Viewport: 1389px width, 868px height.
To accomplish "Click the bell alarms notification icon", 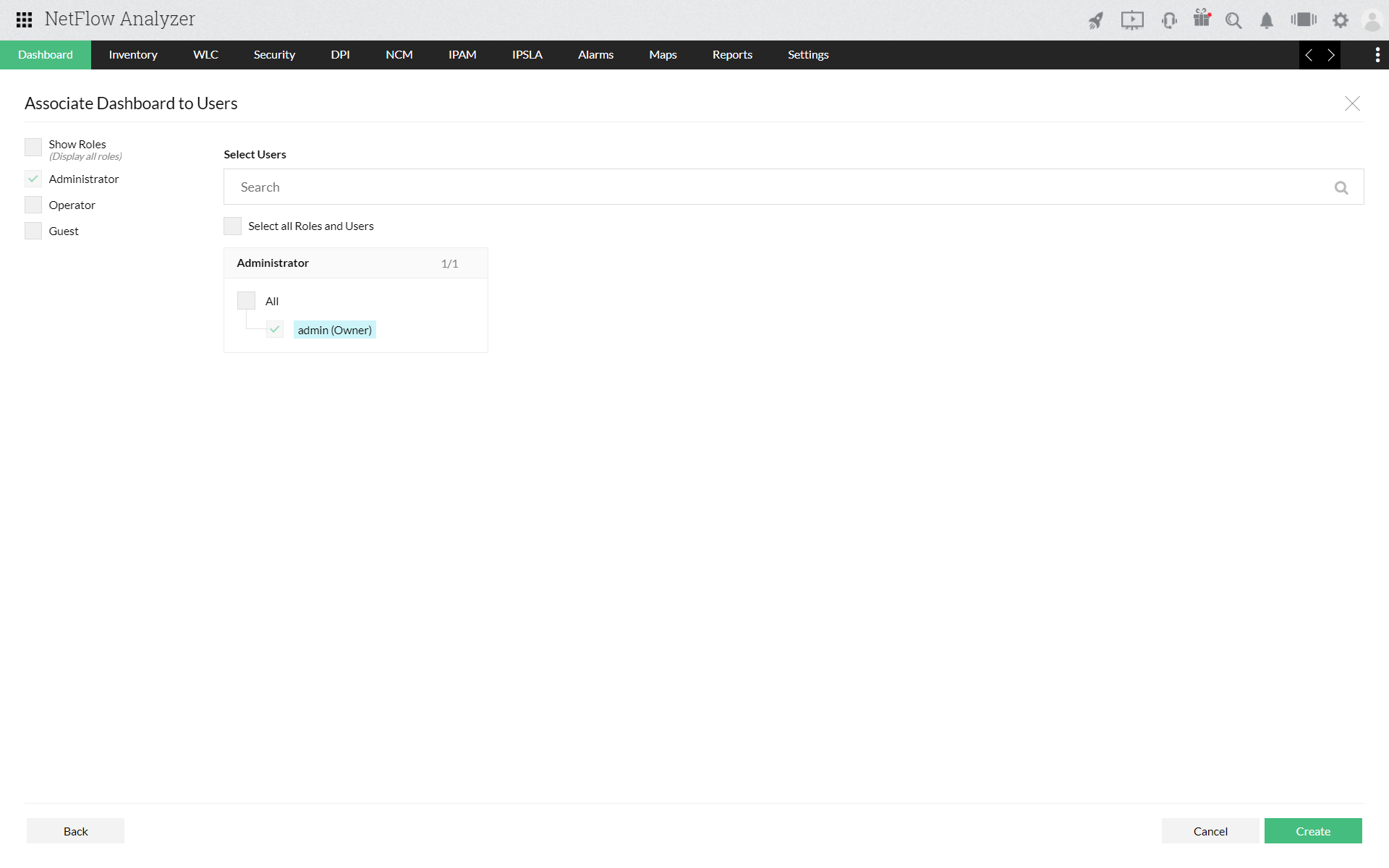I will pos(1266,20).
